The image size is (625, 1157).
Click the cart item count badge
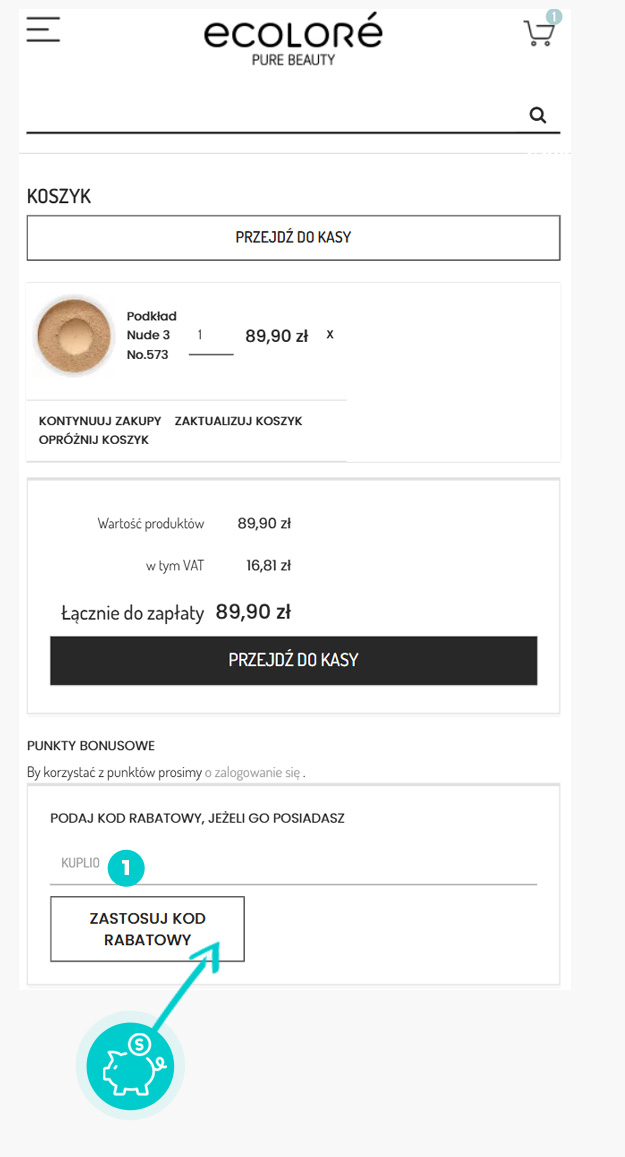(x=554, y=16)
